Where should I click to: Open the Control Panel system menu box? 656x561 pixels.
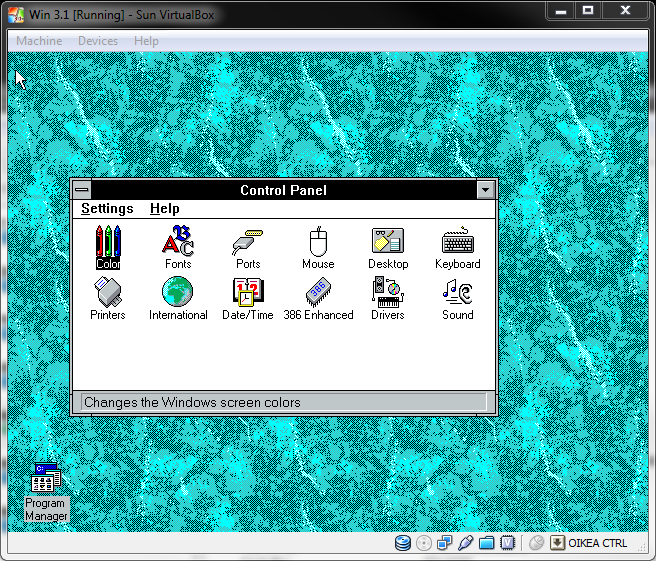click(x=82, y=190)
